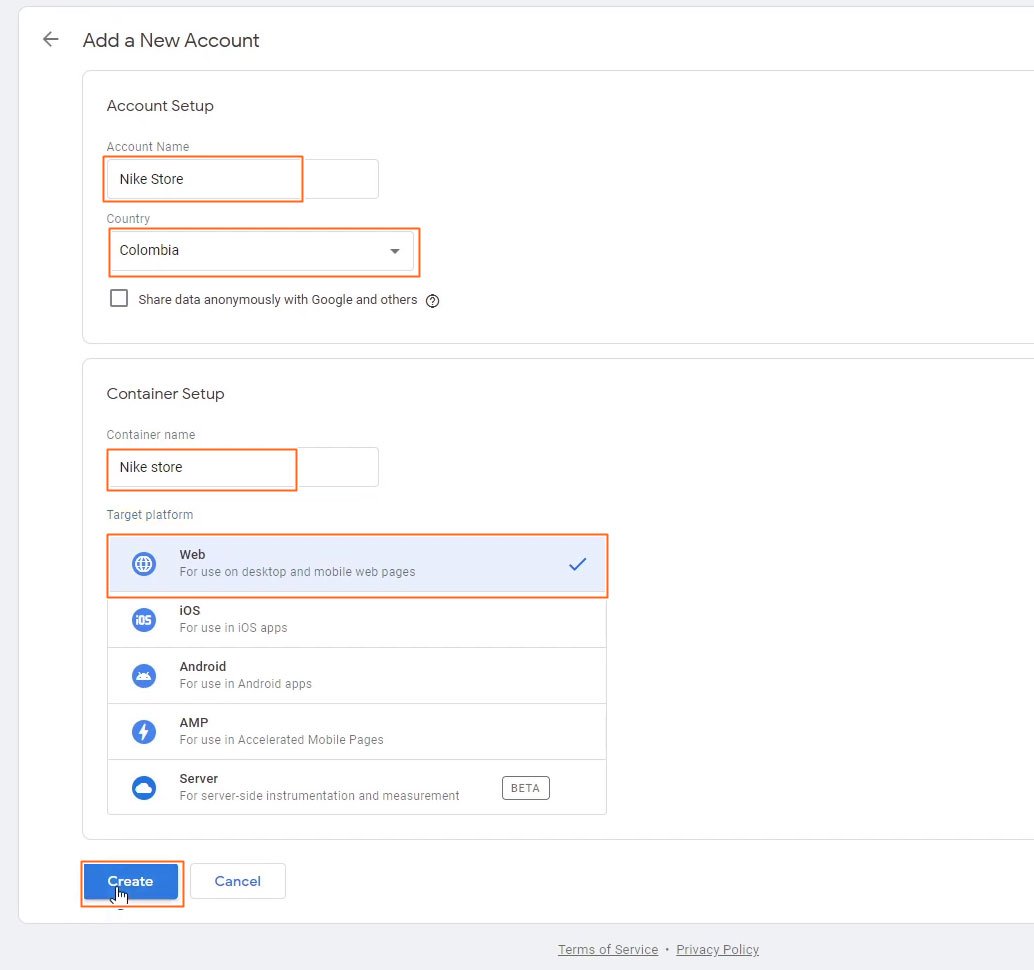Open the Country dropdown showing Colombia
Image resolution: width=1034 pixels, height=970 pixels.
click(262, 251)
